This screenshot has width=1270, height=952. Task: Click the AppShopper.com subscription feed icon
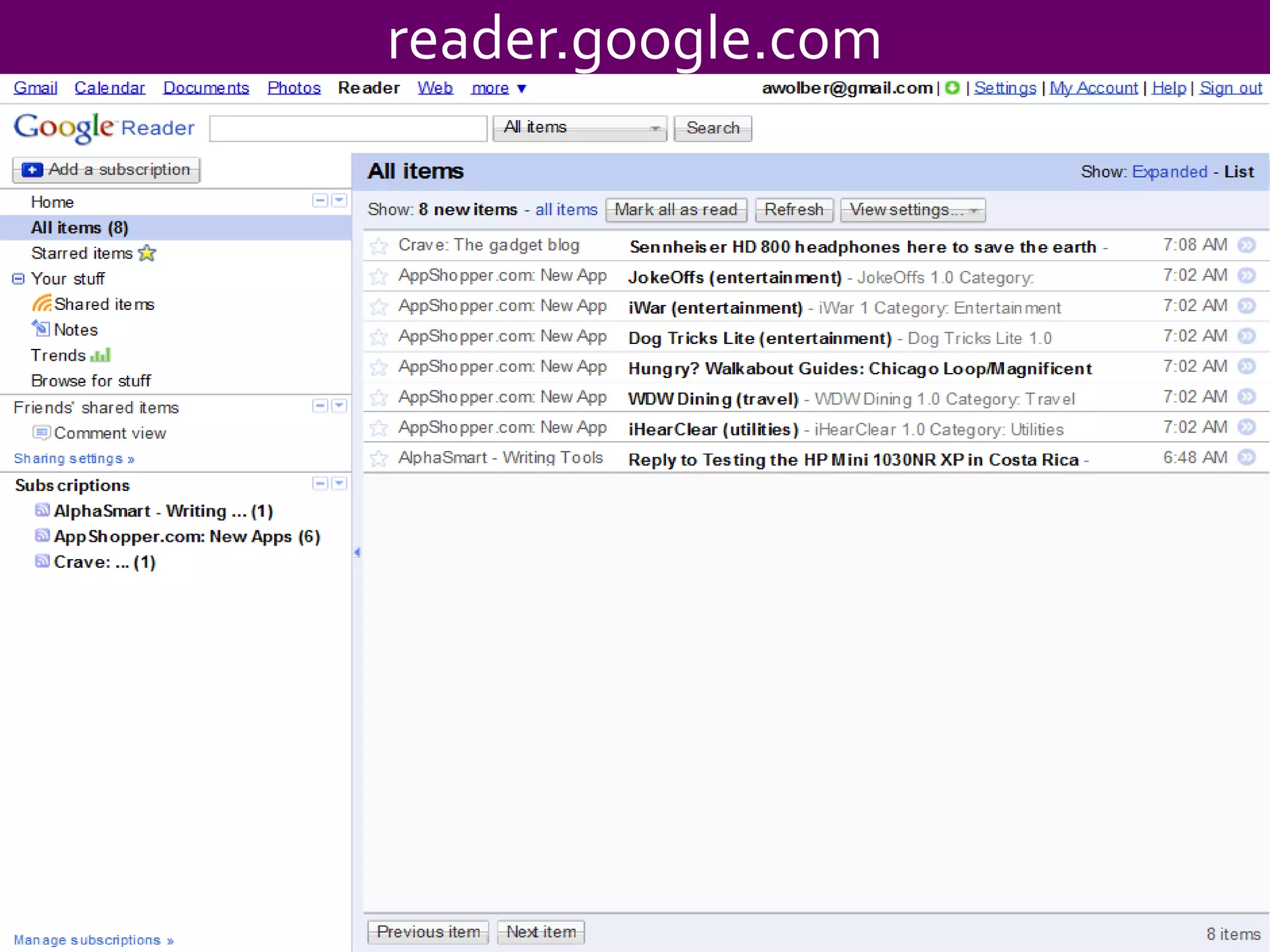pyautogui.click(x=42, y=535)
